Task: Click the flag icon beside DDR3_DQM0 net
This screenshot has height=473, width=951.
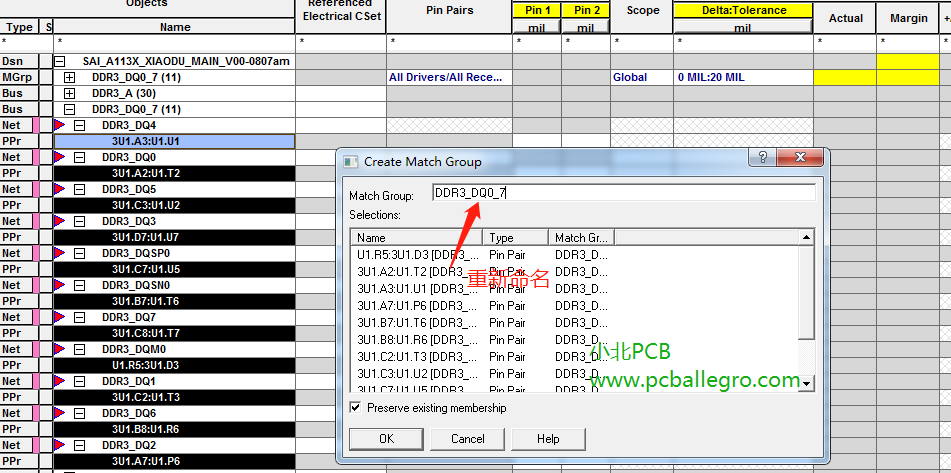Action: coord(59,349)
